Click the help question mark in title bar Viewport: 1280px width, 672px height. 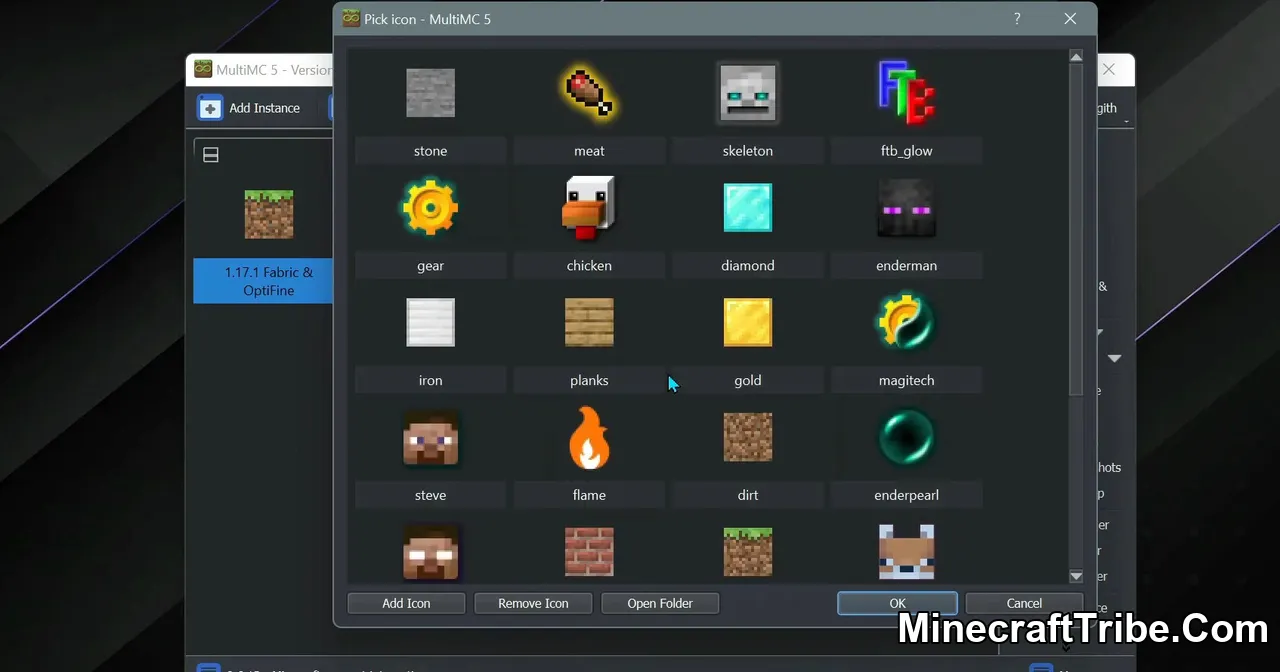click(1017, 19)
